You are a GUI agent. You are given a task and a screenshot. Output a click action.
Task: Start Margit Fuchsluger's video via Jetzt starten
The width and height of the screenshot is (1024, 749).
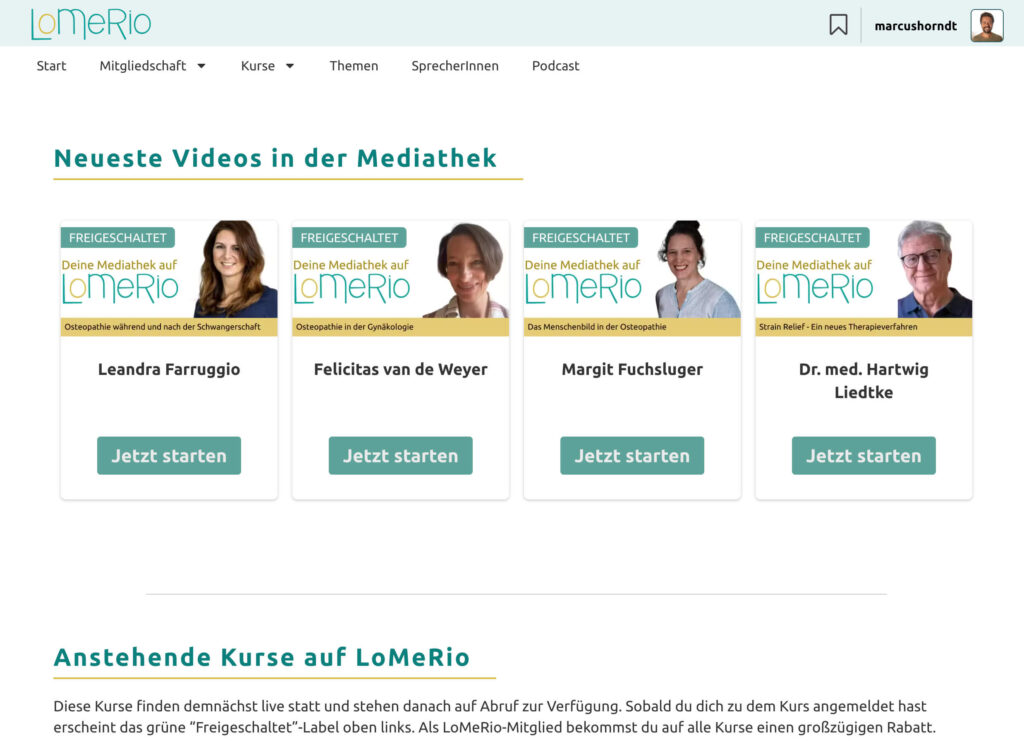[x=632, y=456]
